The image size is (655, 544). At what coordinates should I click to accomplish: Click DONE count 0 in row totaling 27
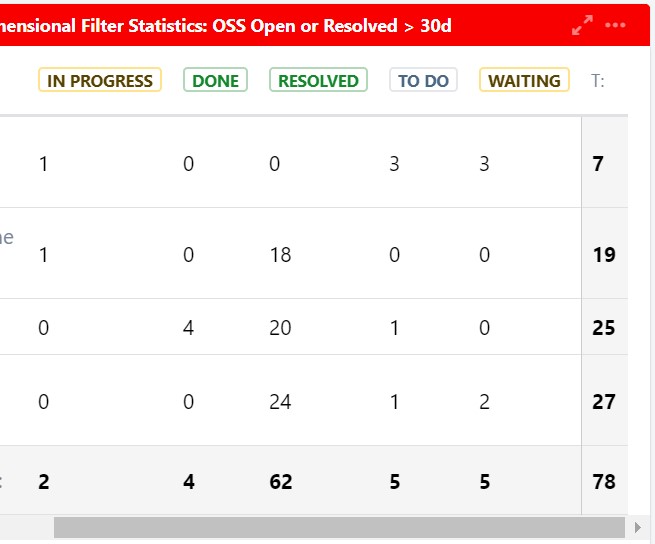coord(188,402)
